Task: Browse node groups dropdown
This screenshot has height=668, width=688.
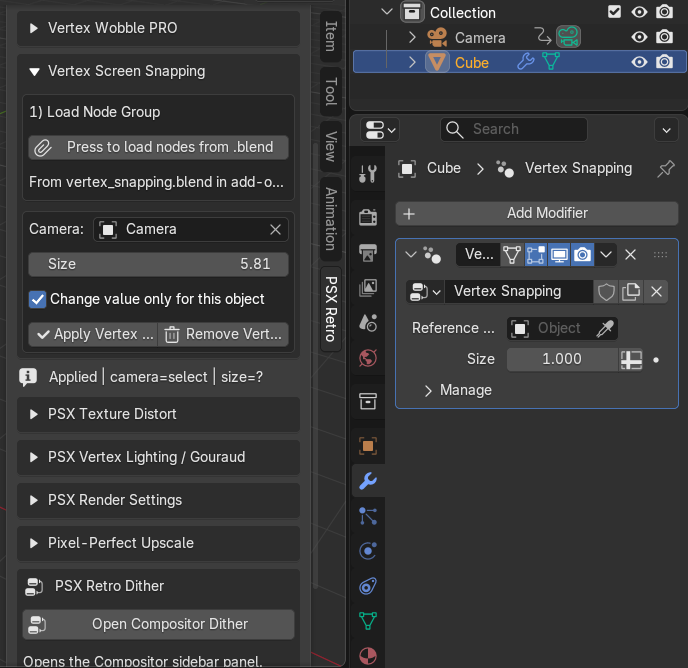Action: pos(425,292)
